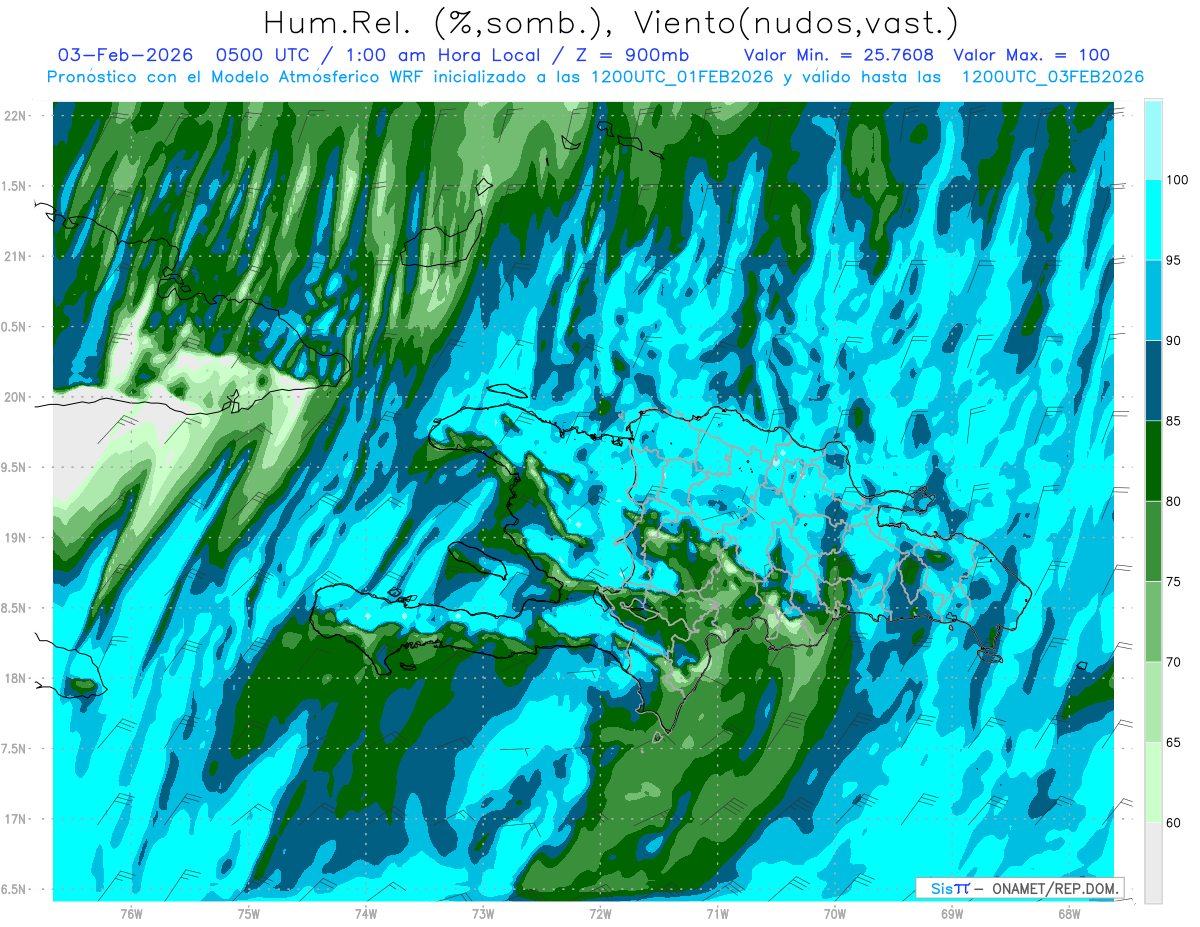The width and height of the screenshot is (1200, 927).
Task: Click the '72W' longitude label
Action: pos(600,914)
